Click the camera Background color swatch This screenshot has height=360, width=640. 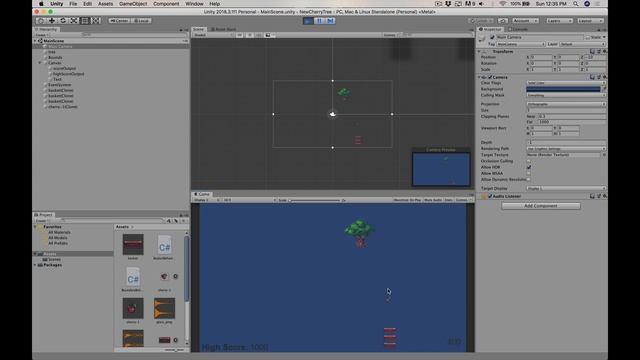(x=563, y=89)
